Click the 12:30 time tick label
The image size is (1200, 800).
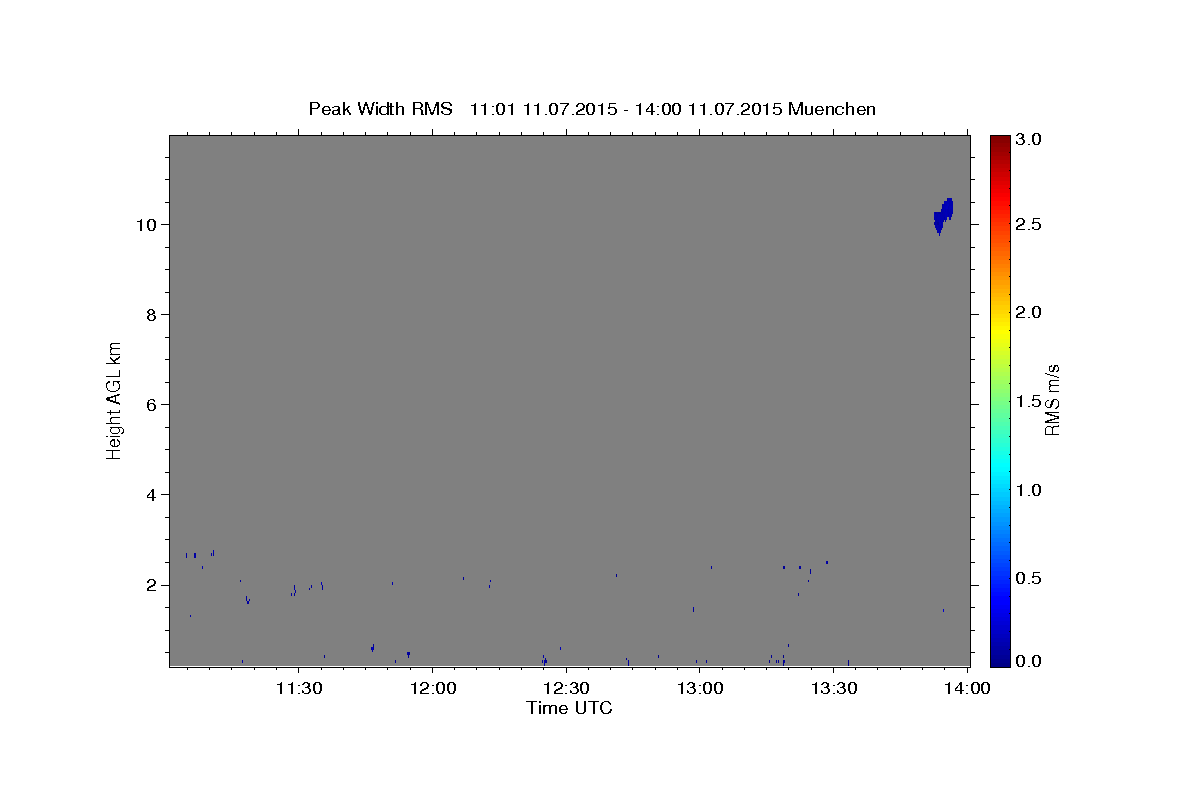566,688
